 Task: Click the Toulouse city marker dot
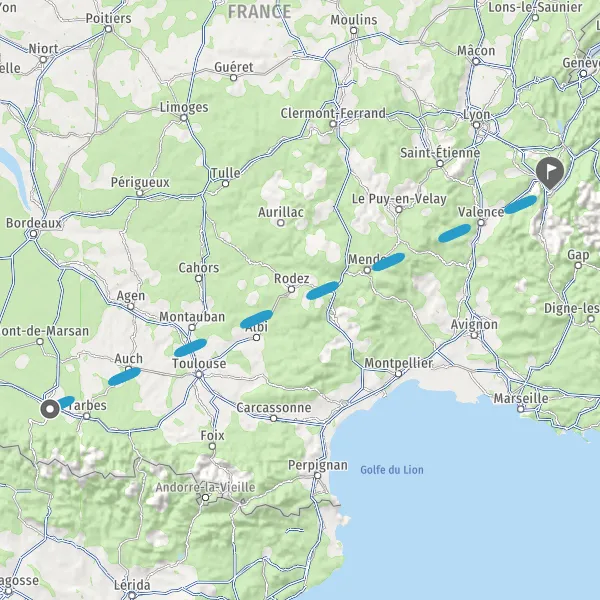199,374
